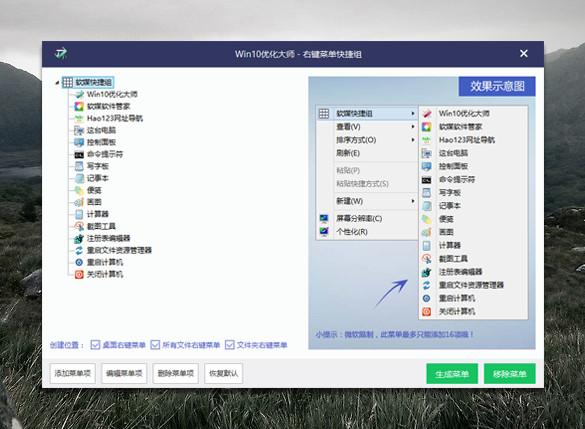The width and height of the screenshot is (585, 429).
Task: Select the 记事本 icon in the tree
Action: pos(79,178)
